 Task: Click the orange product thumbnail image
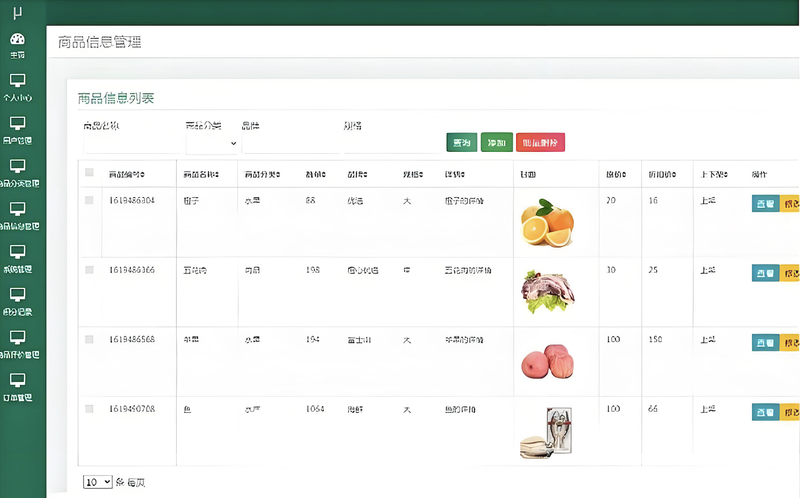point(547,223)
